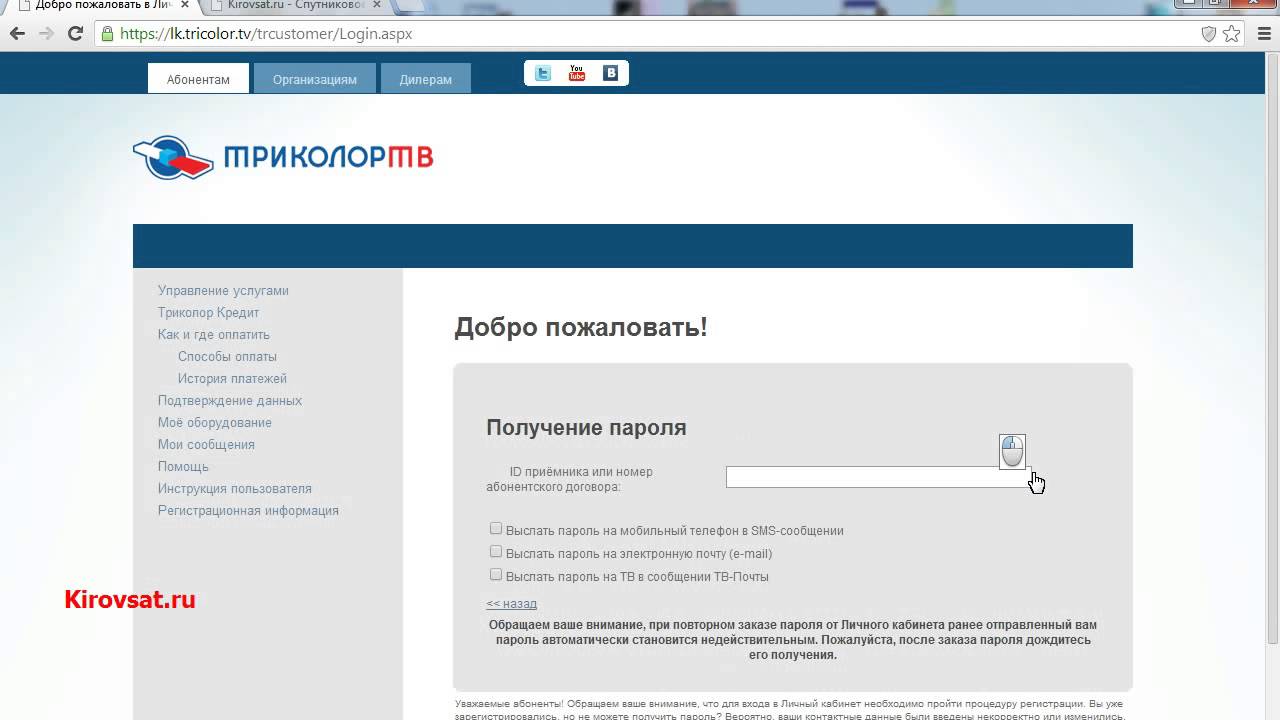
Task: Click the Получение пароля heading
Action: (586, 428)
